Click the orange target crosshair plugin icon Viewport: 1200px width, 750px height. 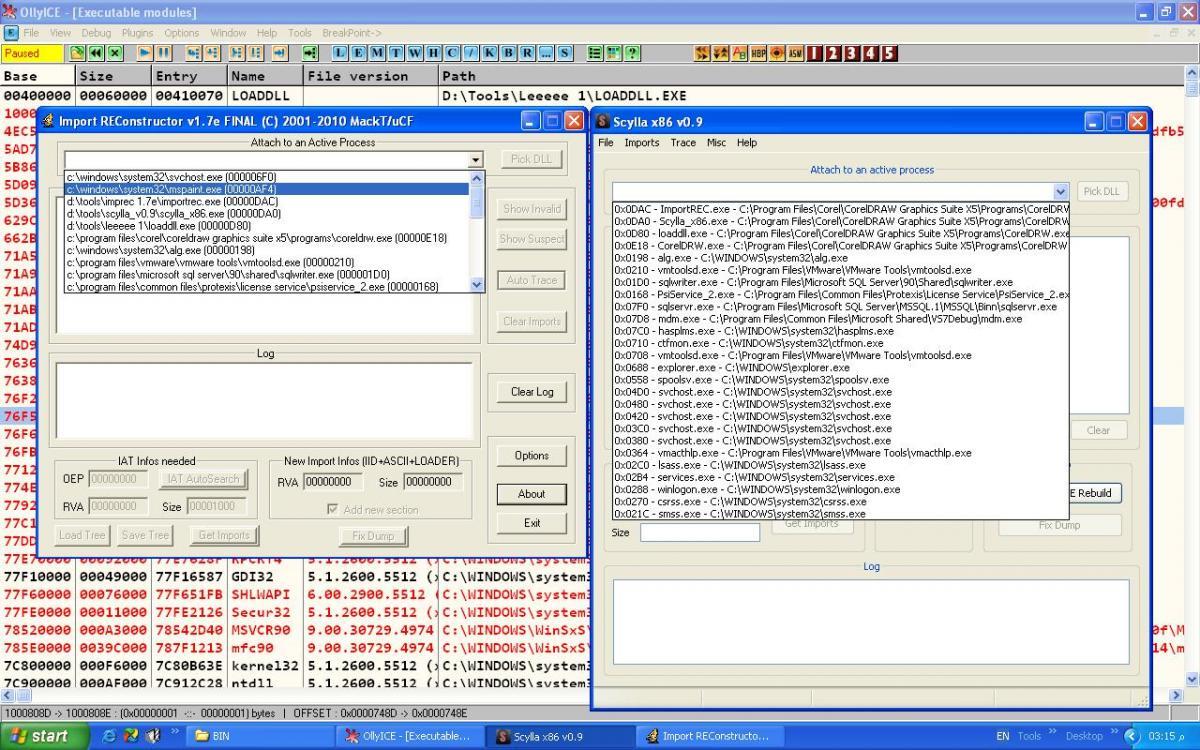pyautogui.click(x=777, y=53)
